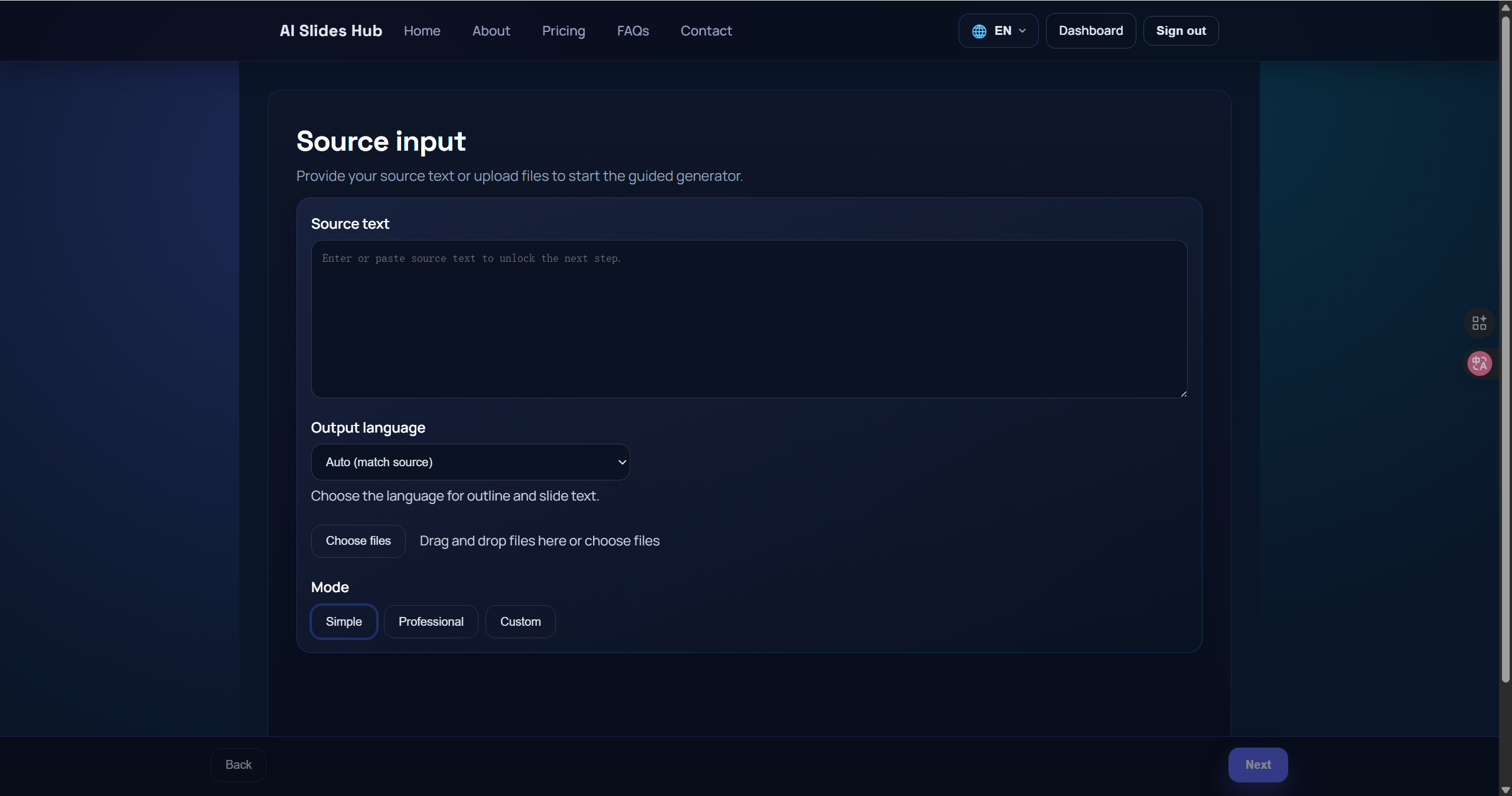Sign out of the account
1512x796 pixels.
pyautogui.click(x=1181, y=30)
